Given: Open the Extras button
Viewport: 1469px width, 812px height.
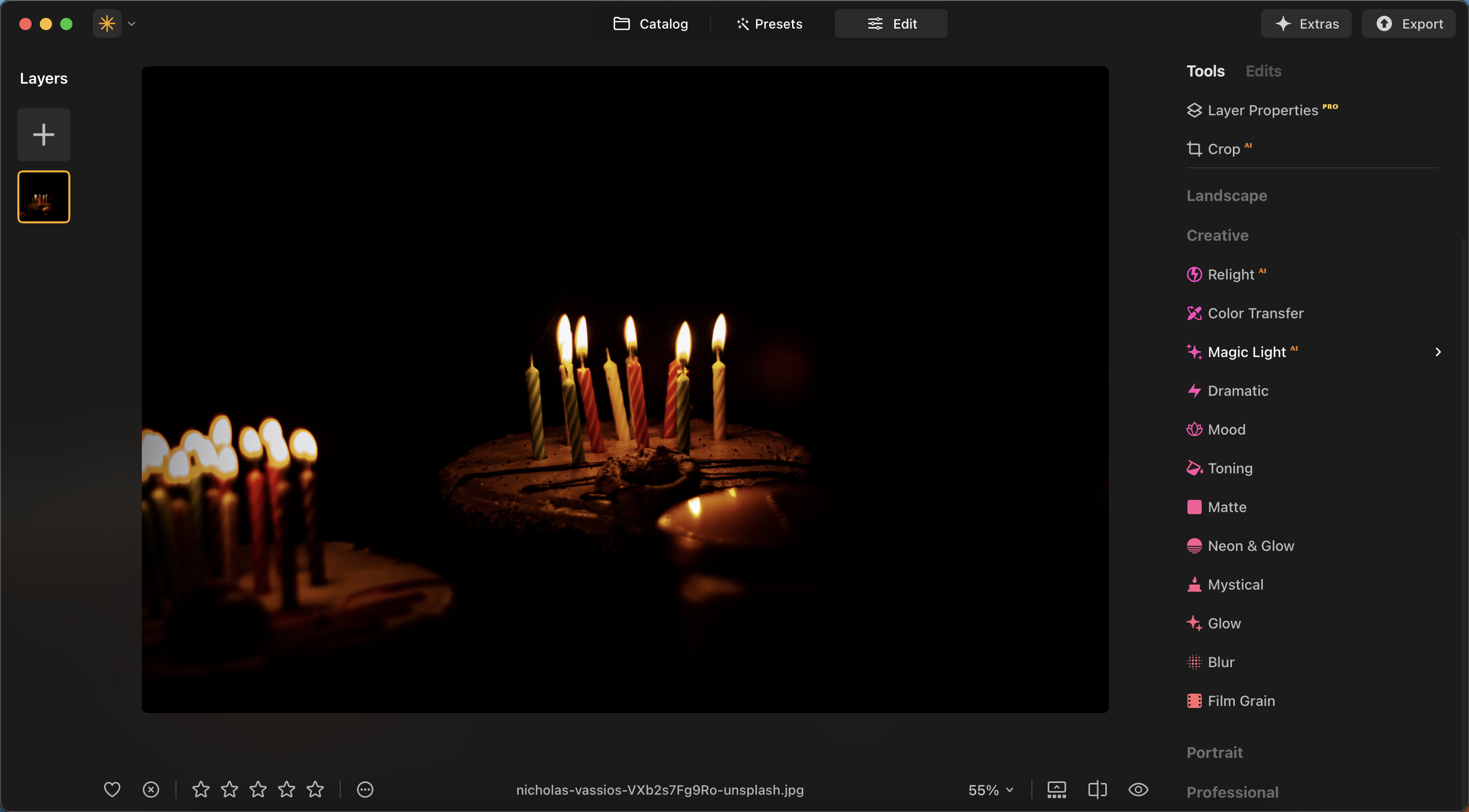Looking at the screenshot, I should coord(1306,24).
